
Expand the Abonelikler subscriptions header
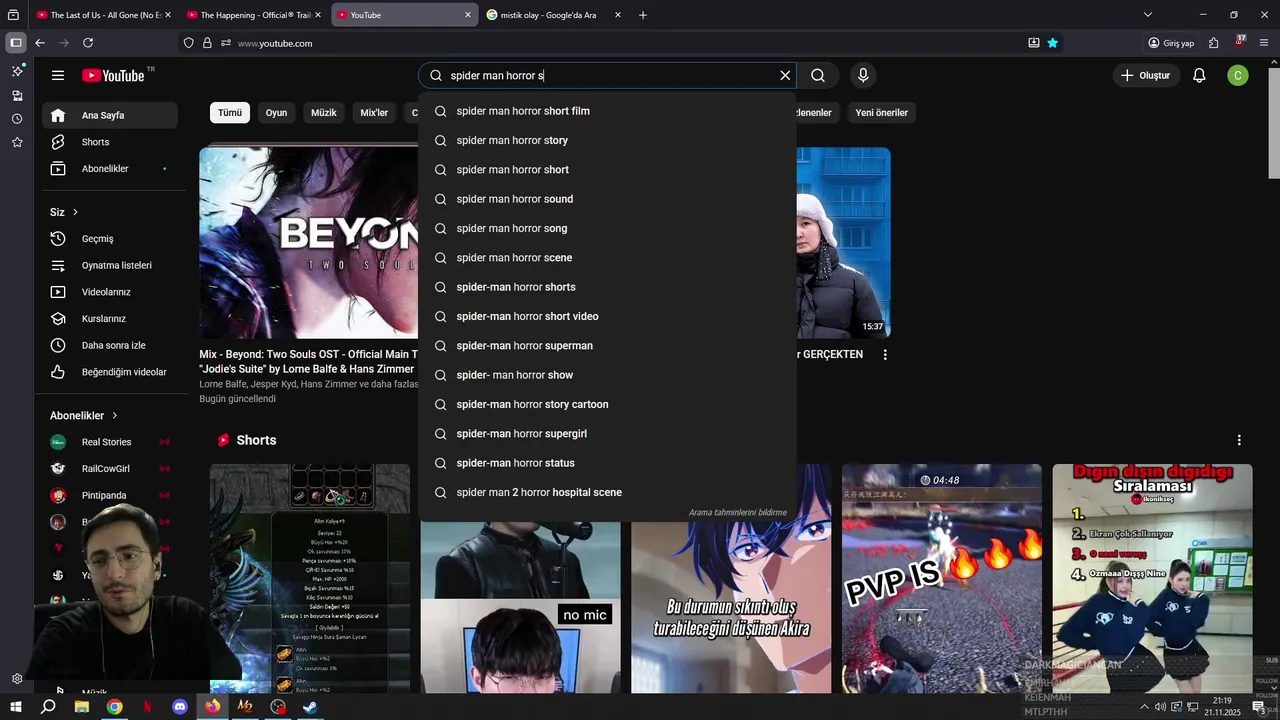click(84, 415)
